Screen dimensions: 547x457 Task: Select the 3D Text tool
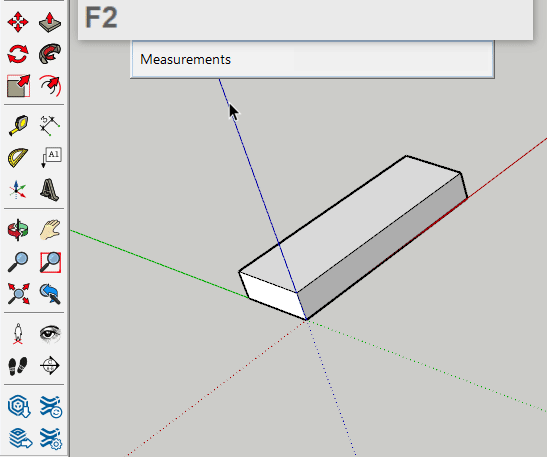tap(49, 190)
